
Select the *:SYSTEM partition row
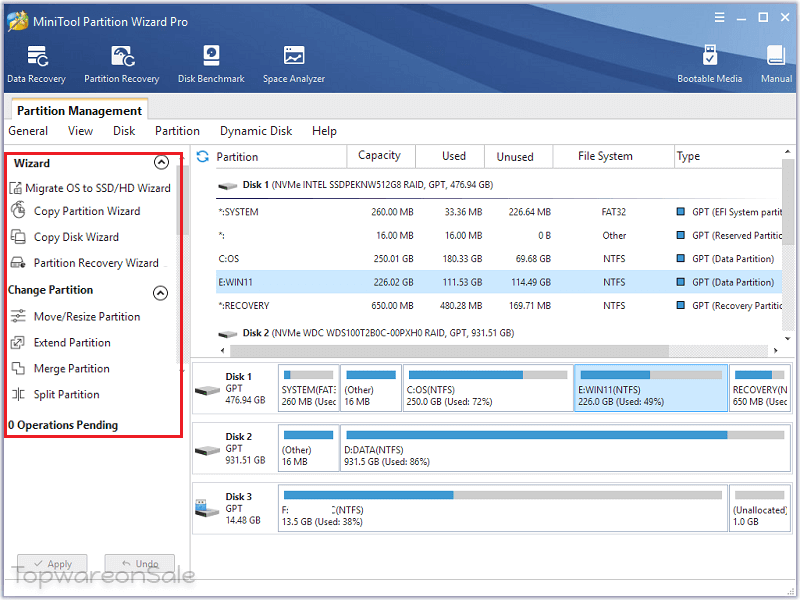[498, 212]
